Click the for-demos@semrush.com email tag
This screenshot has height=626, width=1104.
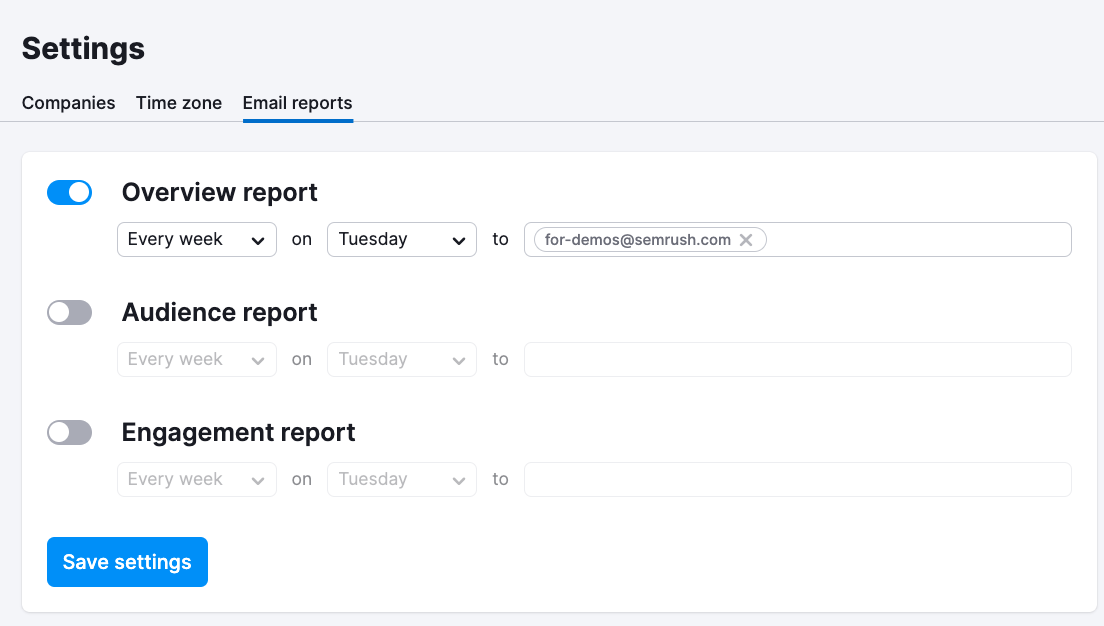637,240
